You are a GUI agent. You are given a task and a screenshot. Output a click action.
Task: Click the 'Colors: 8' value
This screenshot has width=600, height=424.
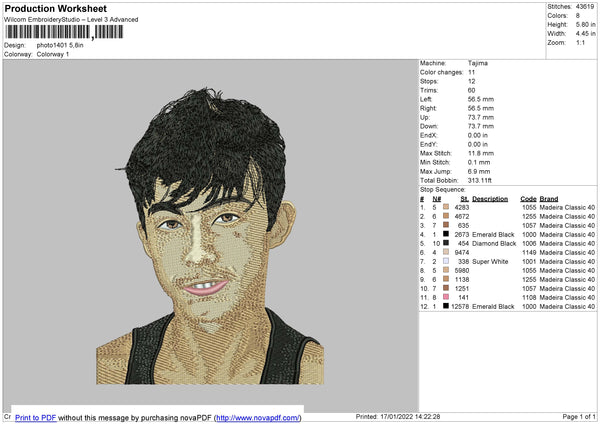[578, 16]
